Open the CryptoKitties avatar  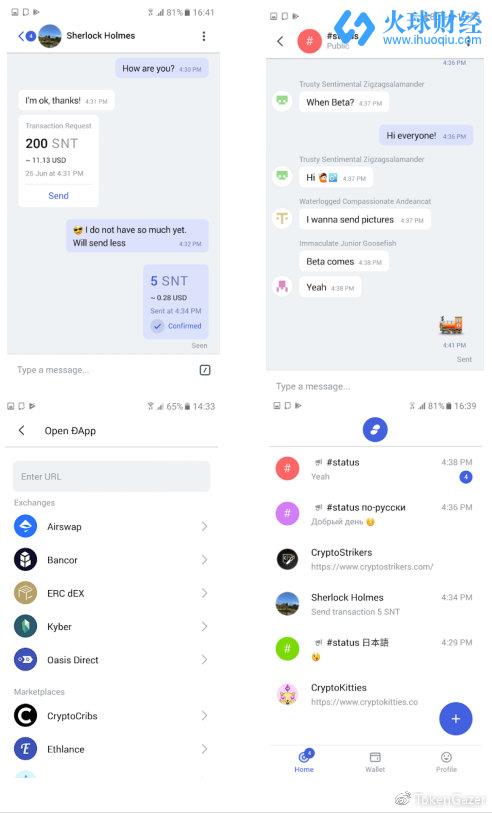[287, 694]
